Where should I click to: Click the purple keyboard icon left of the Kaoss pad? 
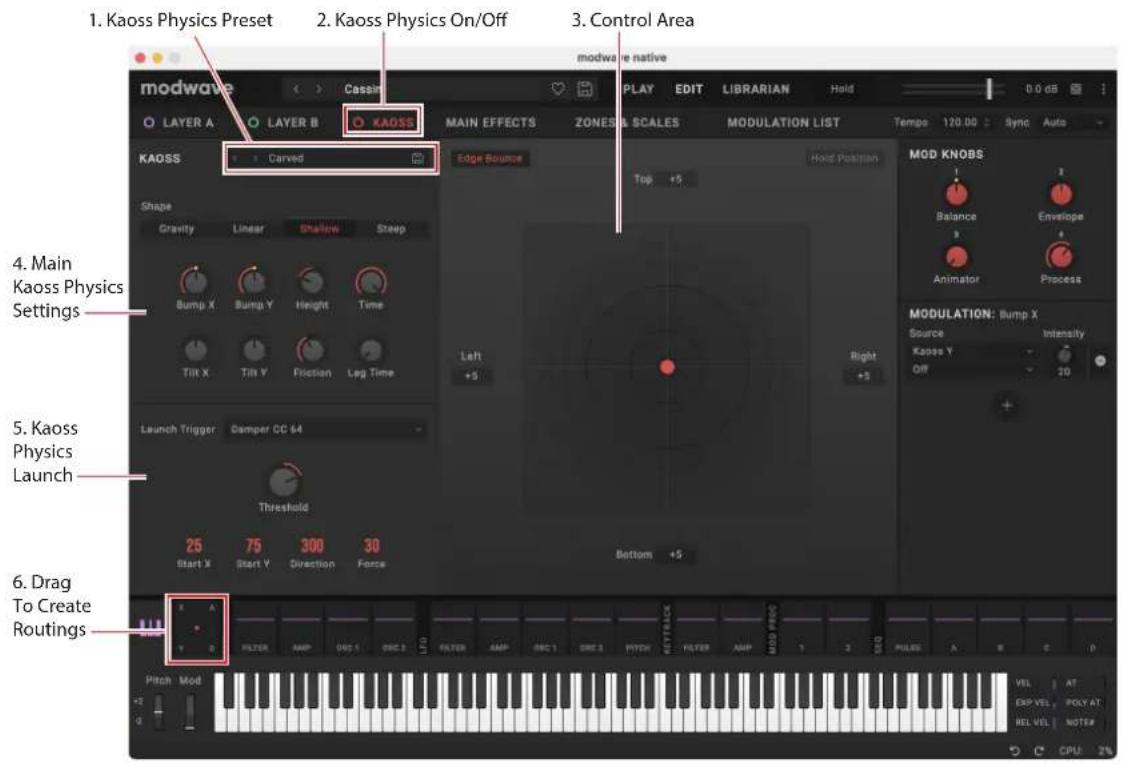click(x=150, y=628)
